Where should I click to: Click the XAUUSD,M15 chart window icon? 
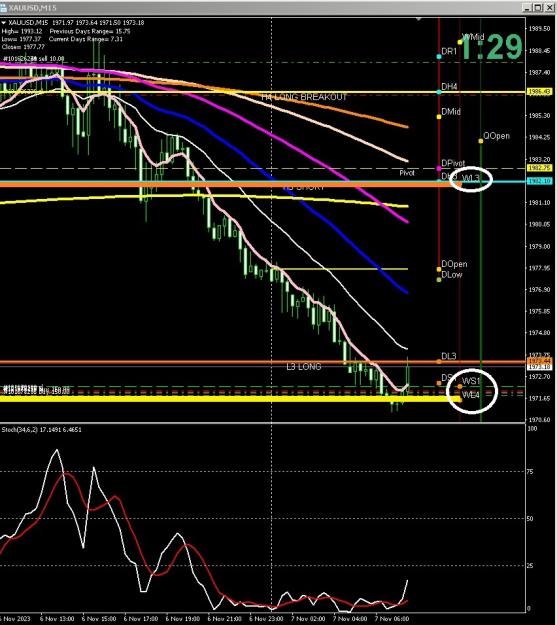tap(3, 8)
